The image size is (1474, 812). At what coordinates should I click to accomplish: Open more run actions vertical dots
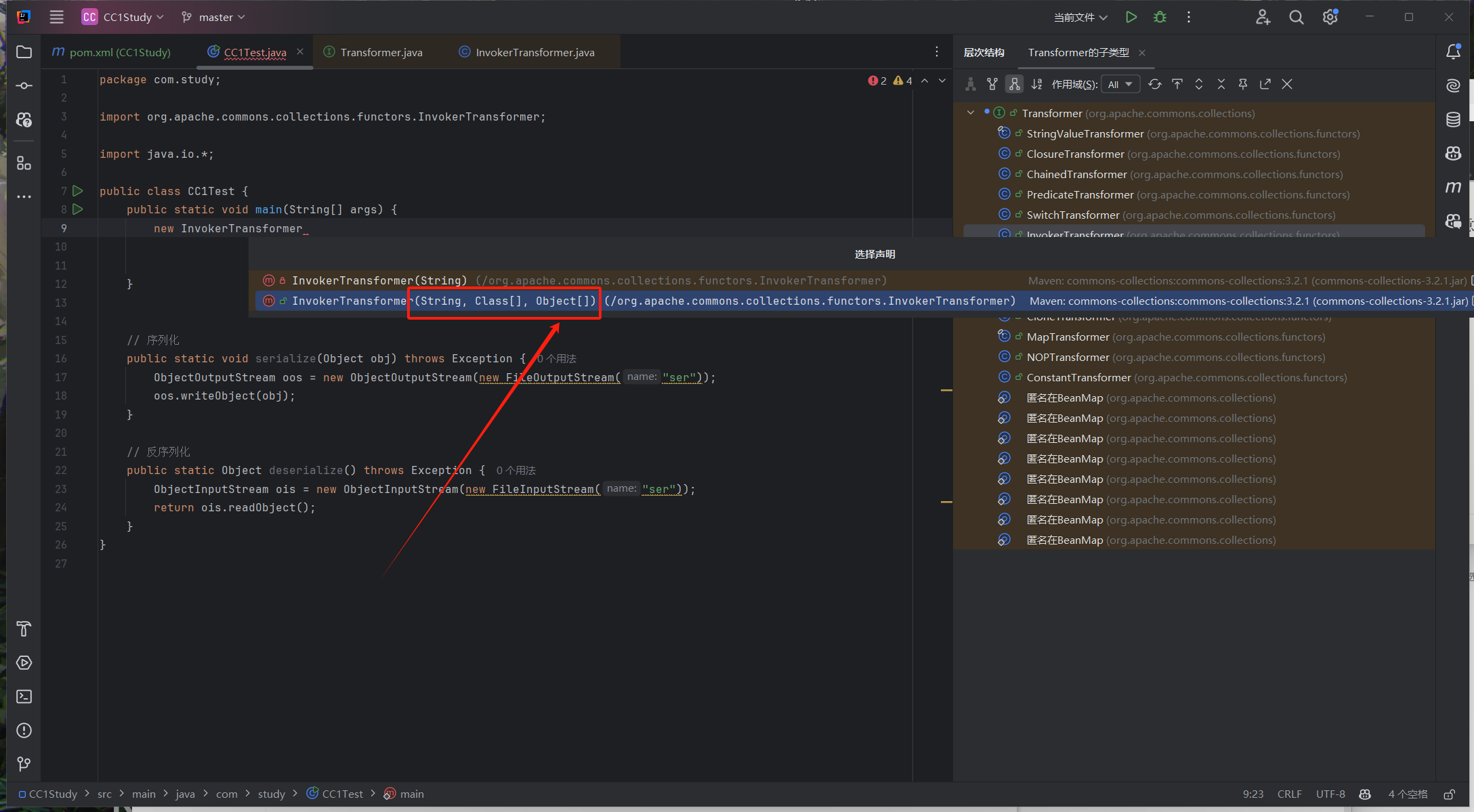point(1189,17)
